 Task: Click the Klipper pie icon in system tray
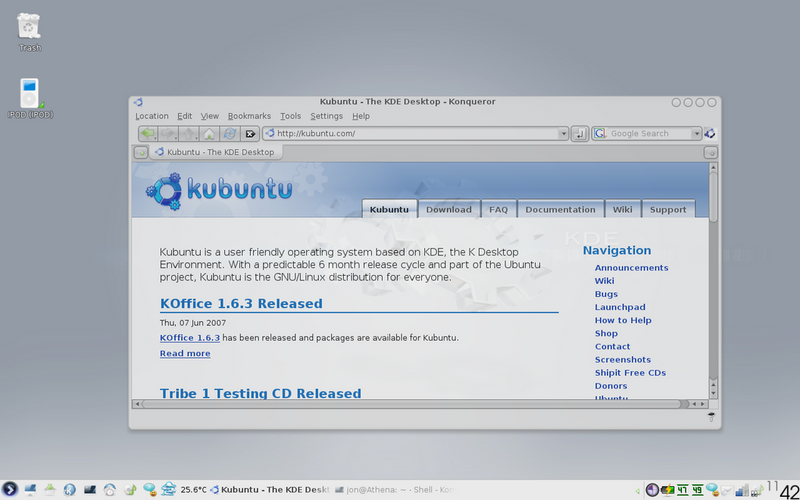click(652, 490)
